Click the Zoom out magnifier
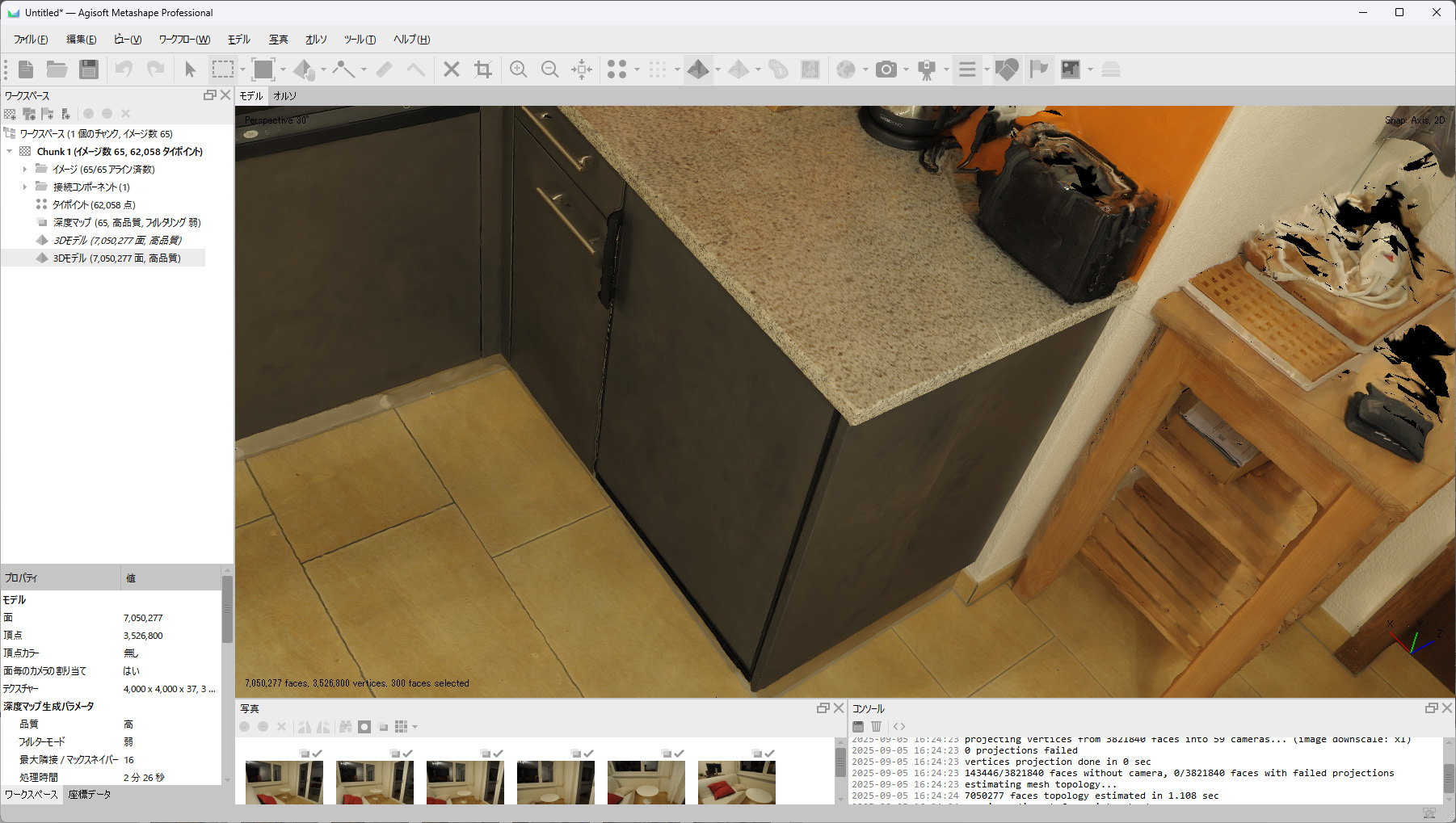The height and width of the screenshot is (823, 1456). [550, 69]
